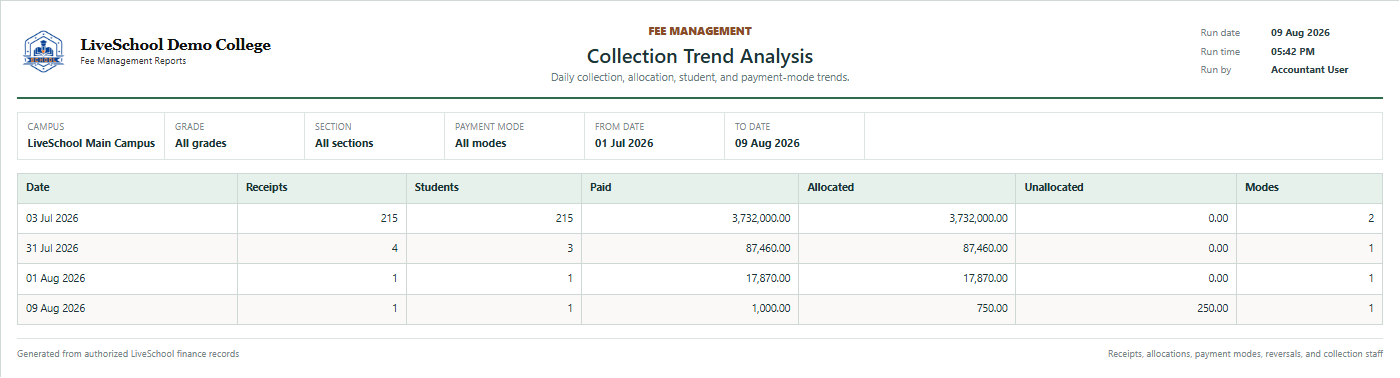1400x378 pixels.
Task: Click the run date value 09 Aug 2026
Action: (x=1300, y=33)
